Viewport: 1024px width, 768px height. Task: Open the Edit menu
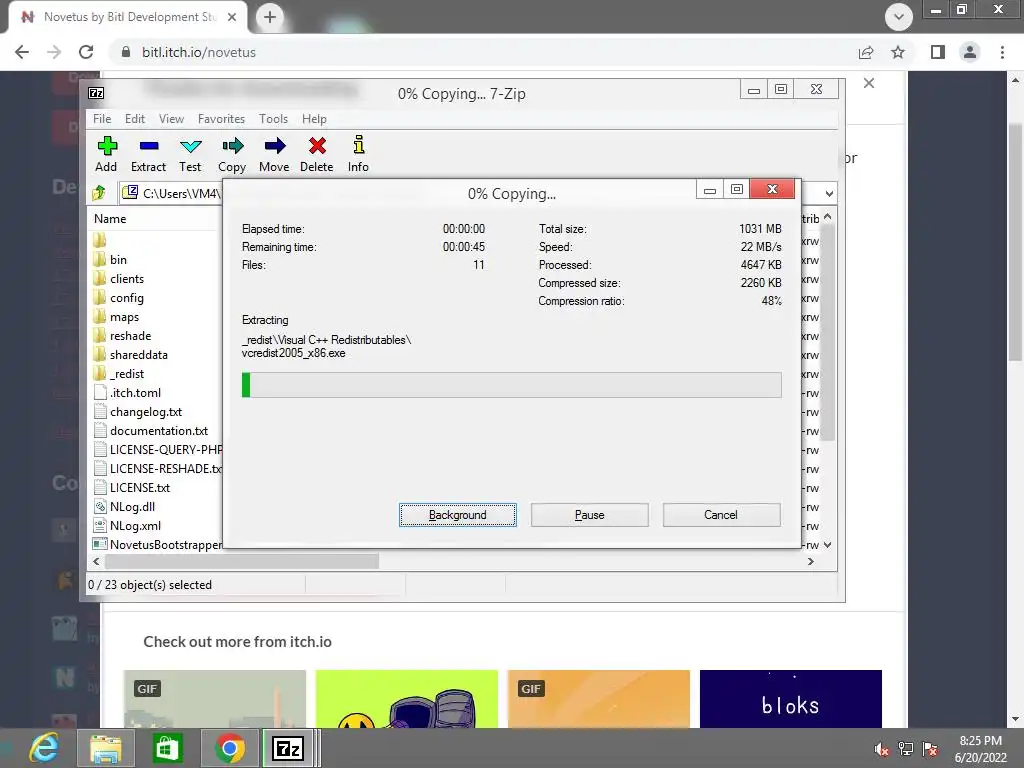[135, 119]
